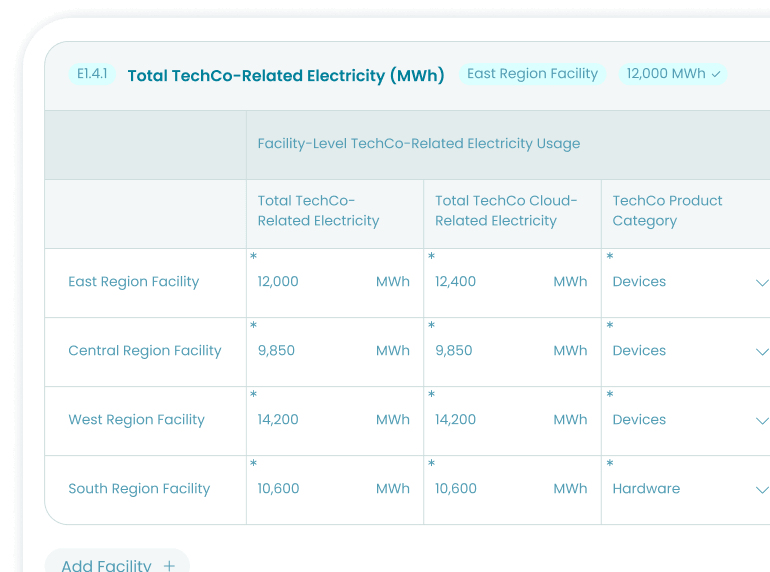The height and width of the screenshot is (572, 770).
Task: Edit South Region cloud-related electricity field
Action: click(512, 490)
